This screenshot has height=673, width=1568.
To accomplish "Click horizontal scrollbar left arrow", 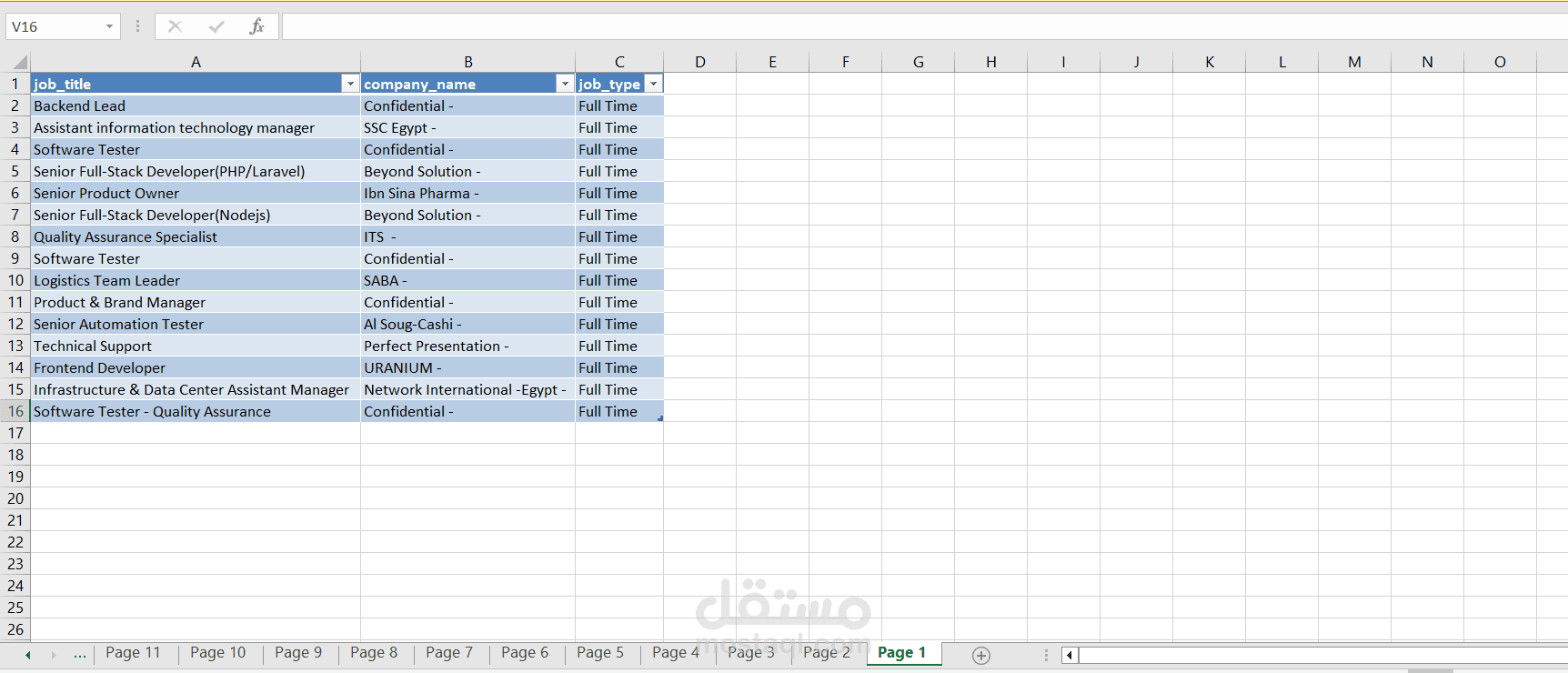I will click(x=1070, y=655).
